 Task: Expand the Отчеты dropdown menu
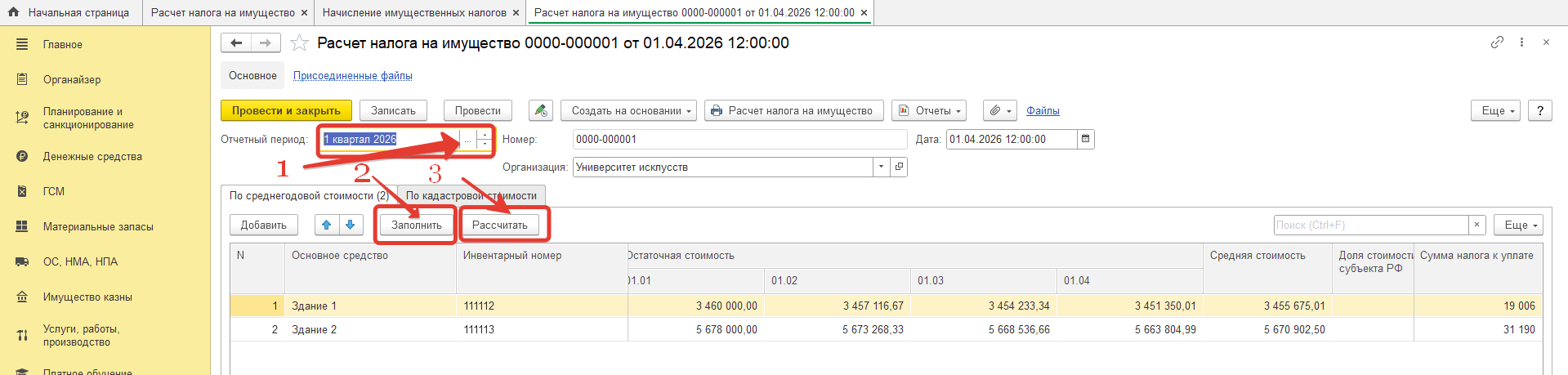(930, 110)
